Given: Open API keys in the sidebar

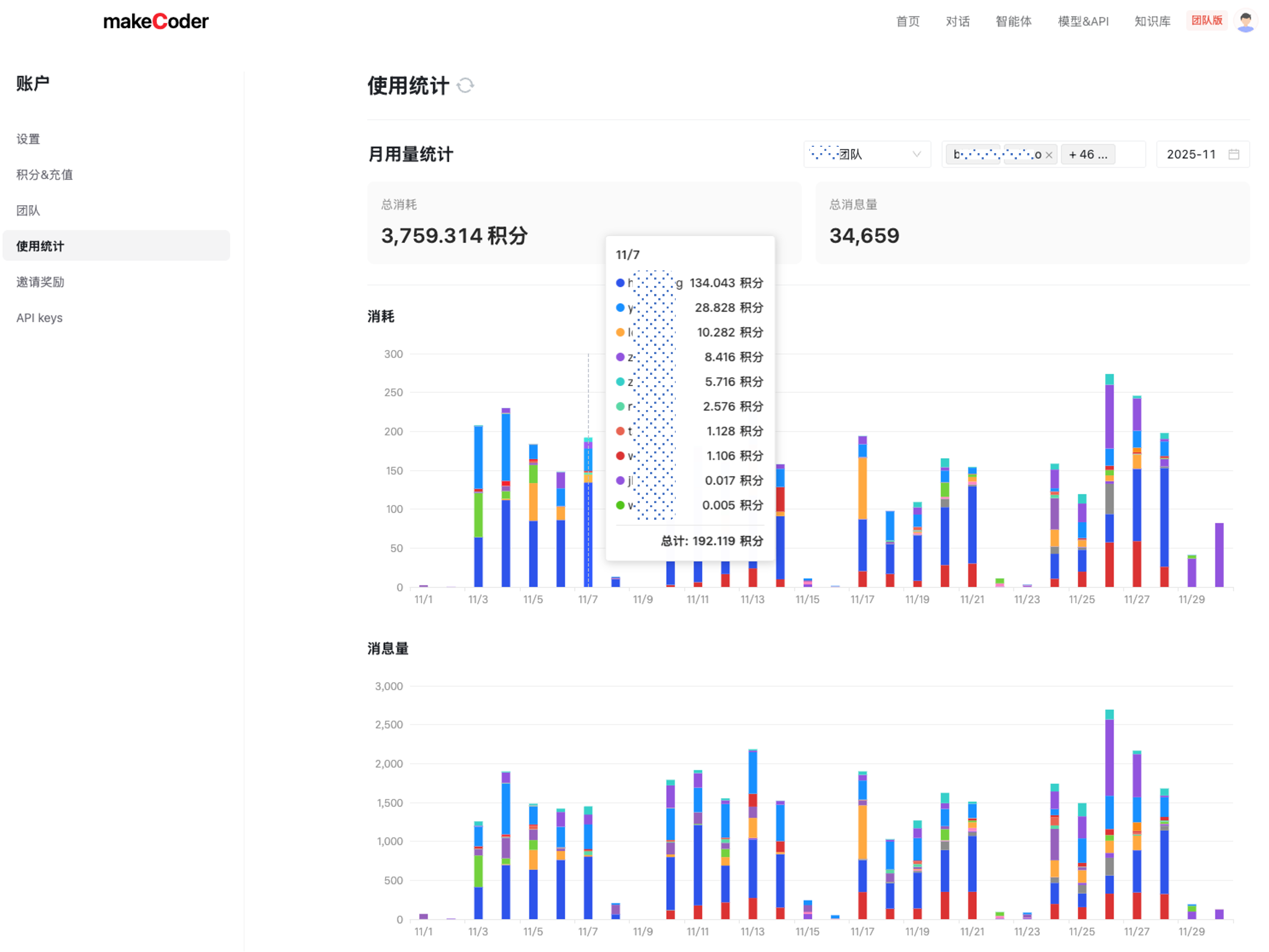Looking at the screenshot, I should coord(39,318).
